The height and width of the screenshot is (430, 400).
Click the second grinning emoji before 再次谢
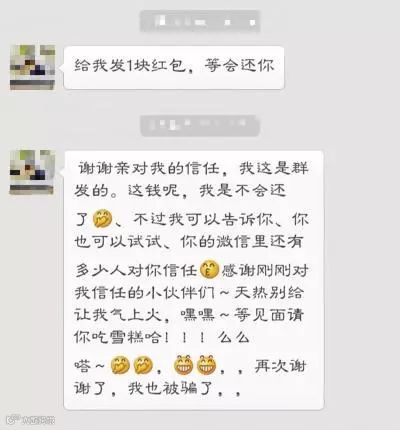(206, 365)
